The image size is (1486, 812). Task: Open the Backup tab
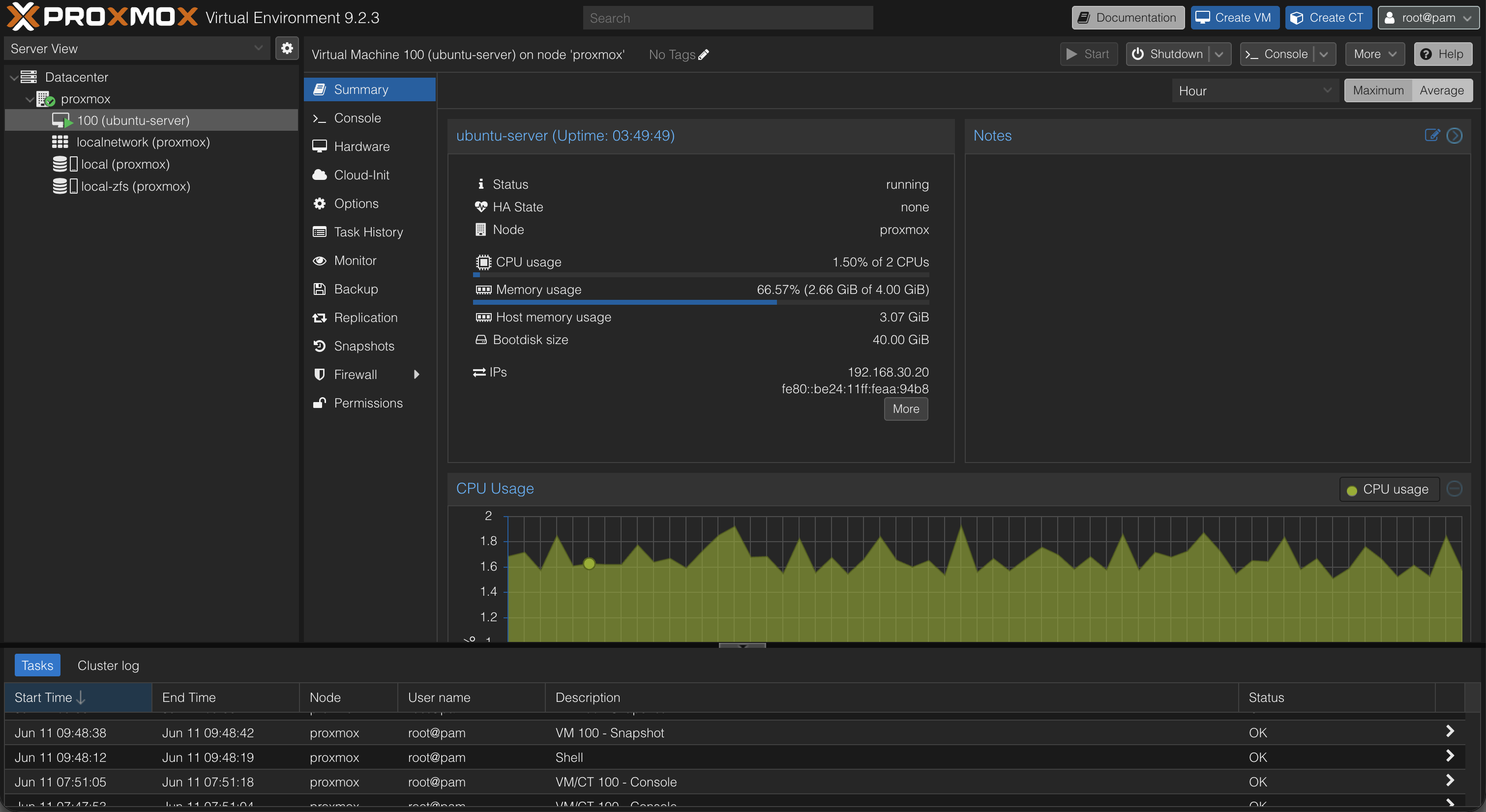(x=370, y=289)
